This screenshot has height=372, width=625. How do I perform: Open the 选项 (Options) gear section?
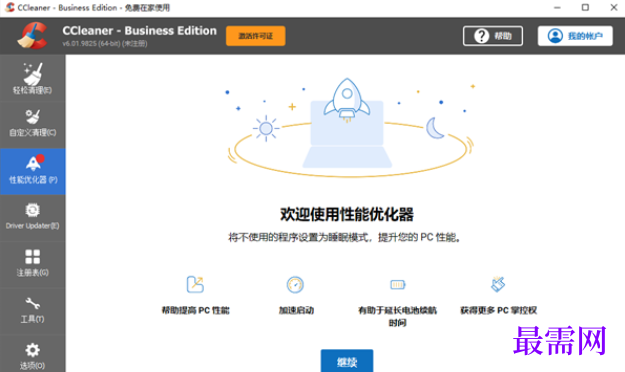click(33, 354)
